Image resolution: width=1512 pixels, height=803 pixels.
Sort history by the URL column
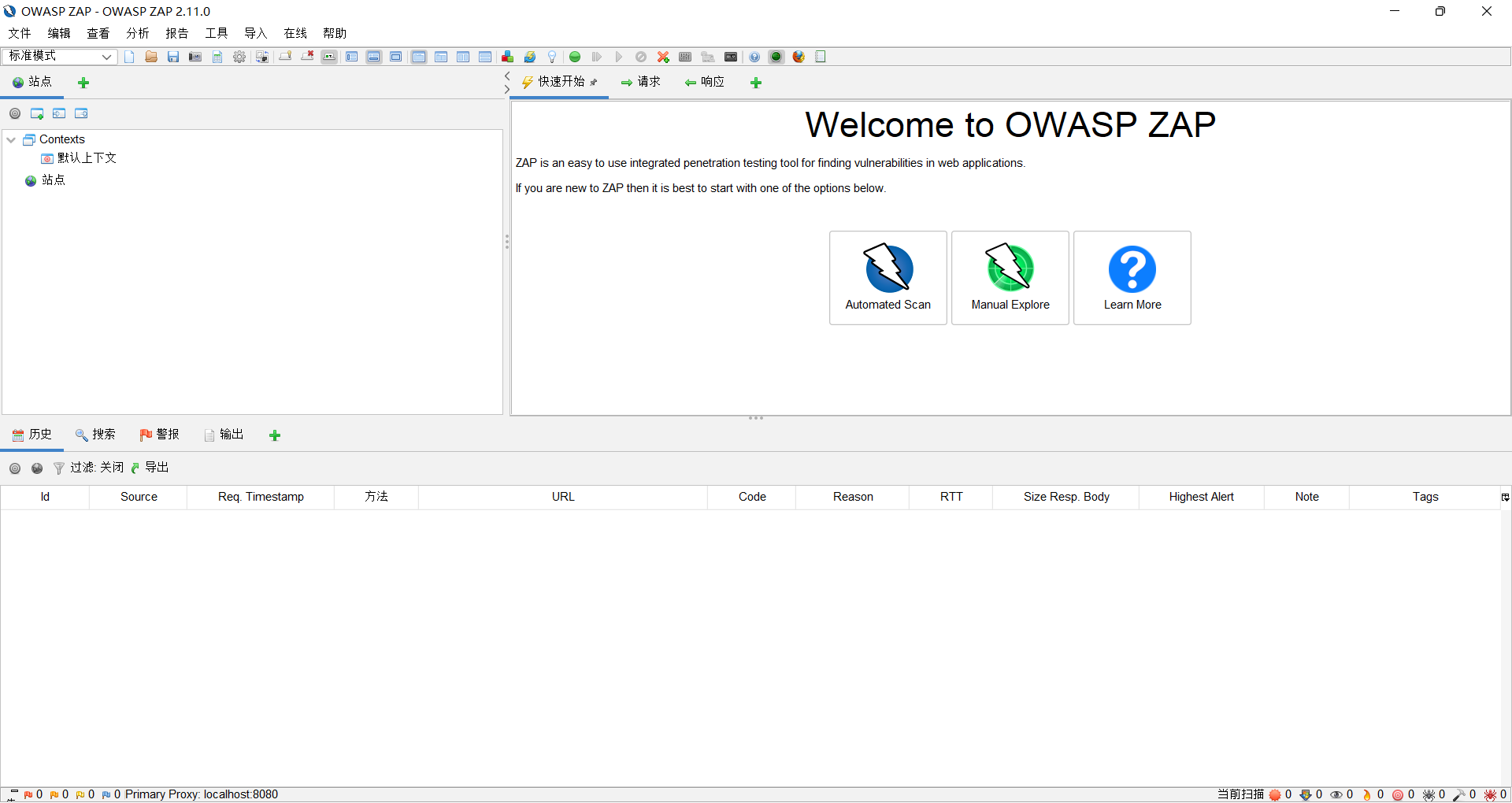tap(563, 497)
